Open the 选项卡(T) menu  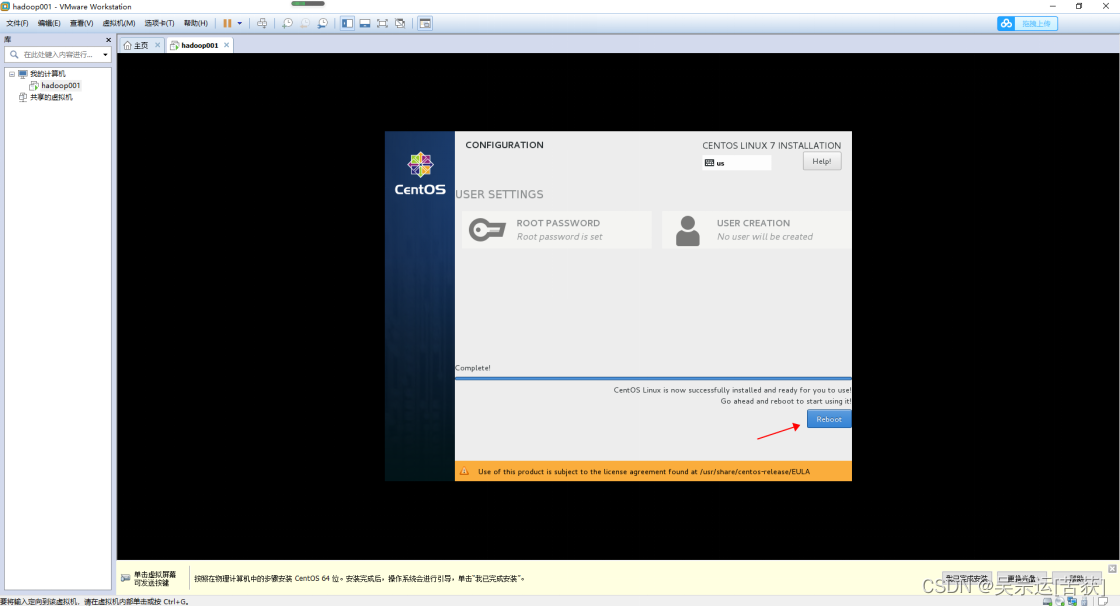159,24
